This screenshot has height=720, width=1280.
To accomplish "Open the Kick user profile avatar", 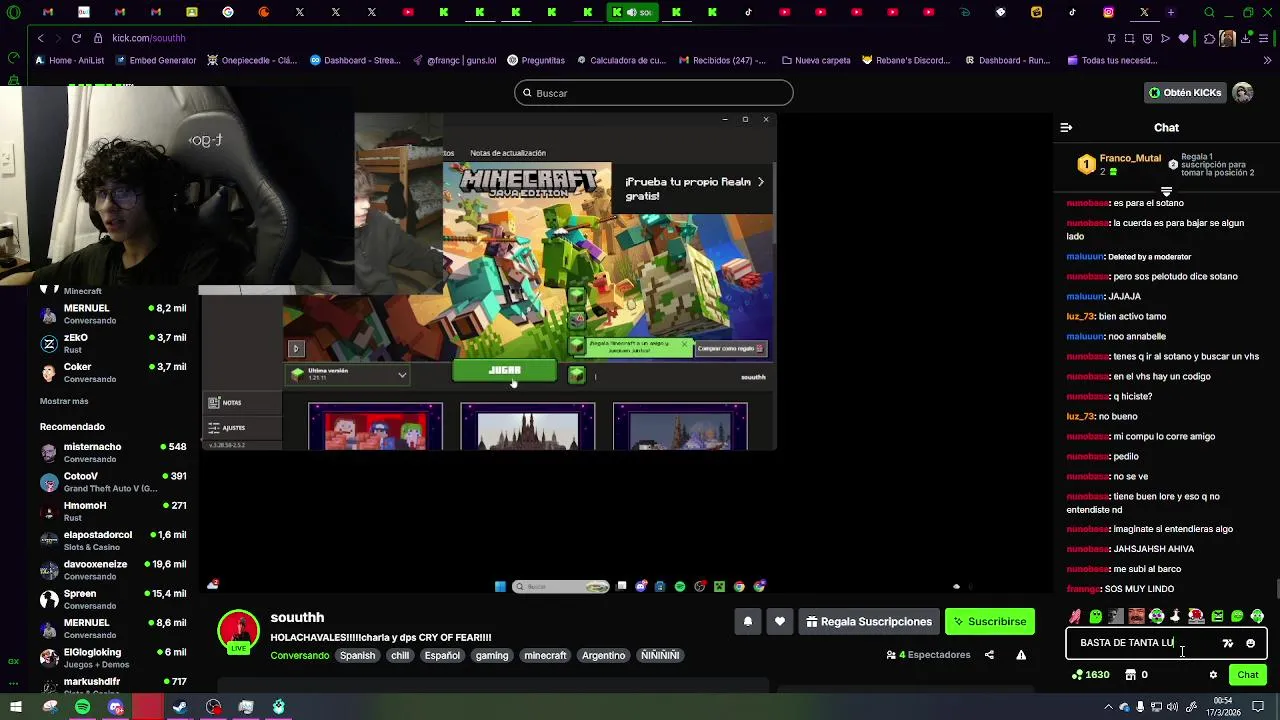I will click(x=1243, y=92).
